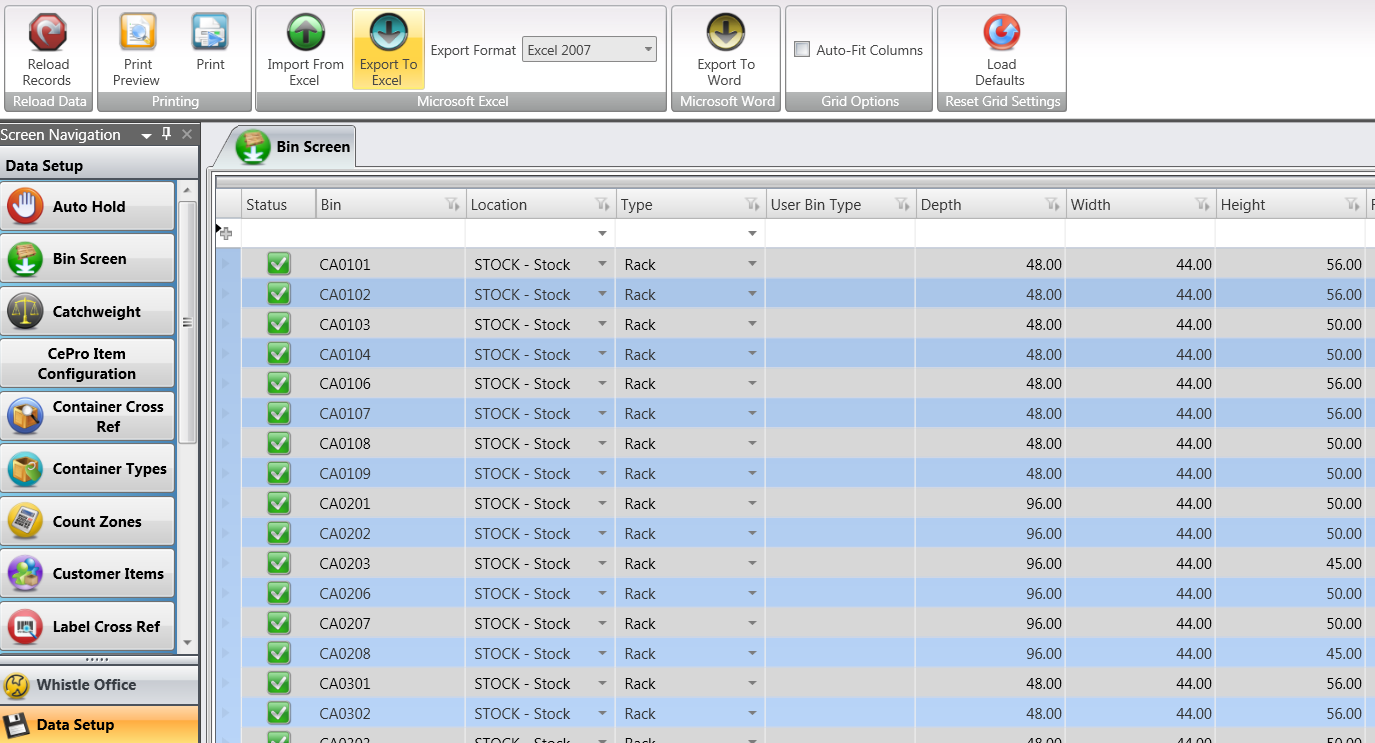Click the Print icon in toolbar
The width and height of the screenshot is (1375, 743).
(210, 33)
